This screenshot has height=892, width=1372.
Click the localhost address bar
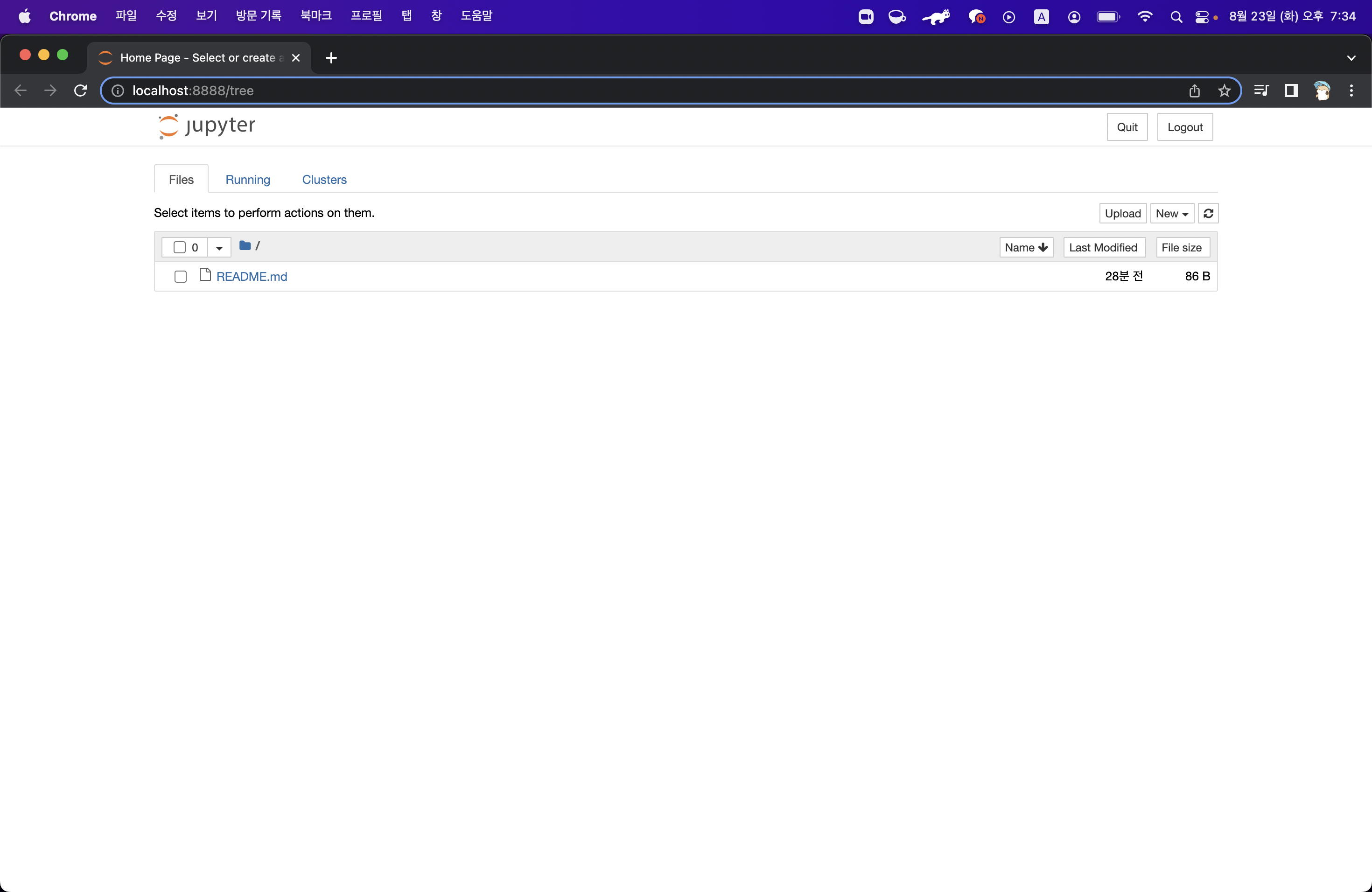[634, 91]
